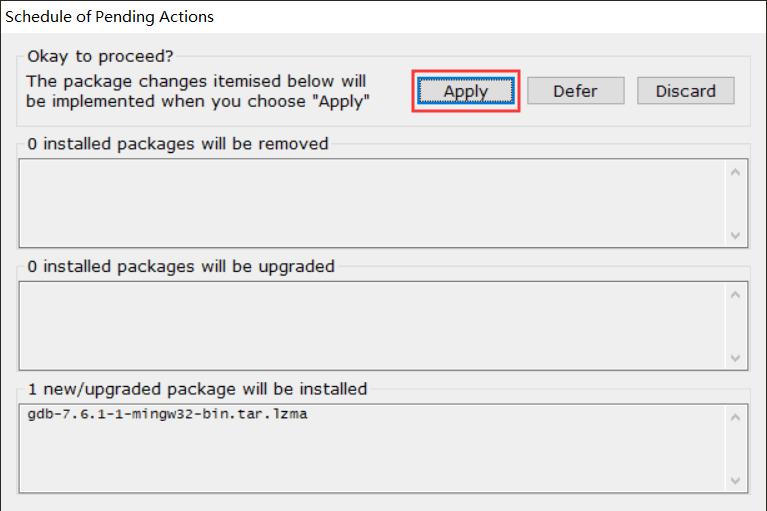Click "1 new/upgraded package will be installed" heading
This screenshot has height=511, width=767.
tap(197, 388)
